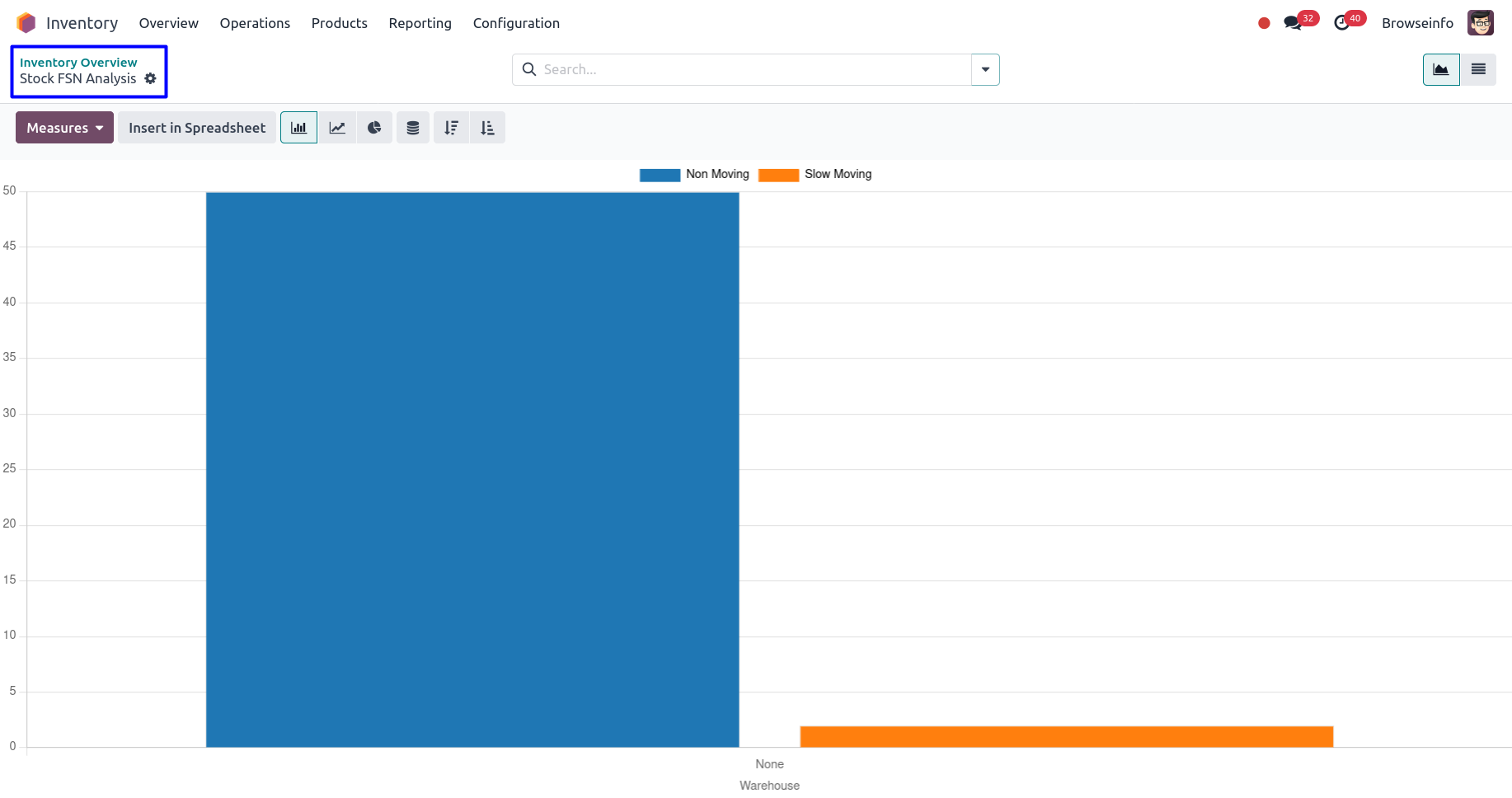Click the Inventory app logo
Screen dimensions: 1512x798
point(26,23)
